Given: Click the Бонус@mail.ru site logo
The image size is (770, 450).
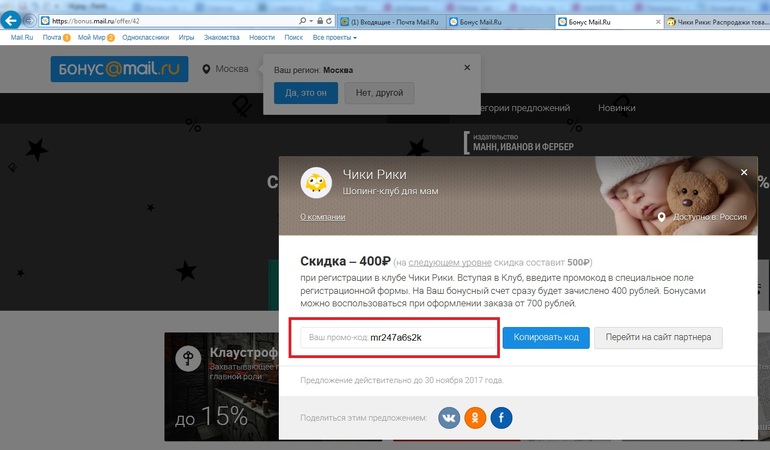Looking at the screenshot, I should pos(119,69).
